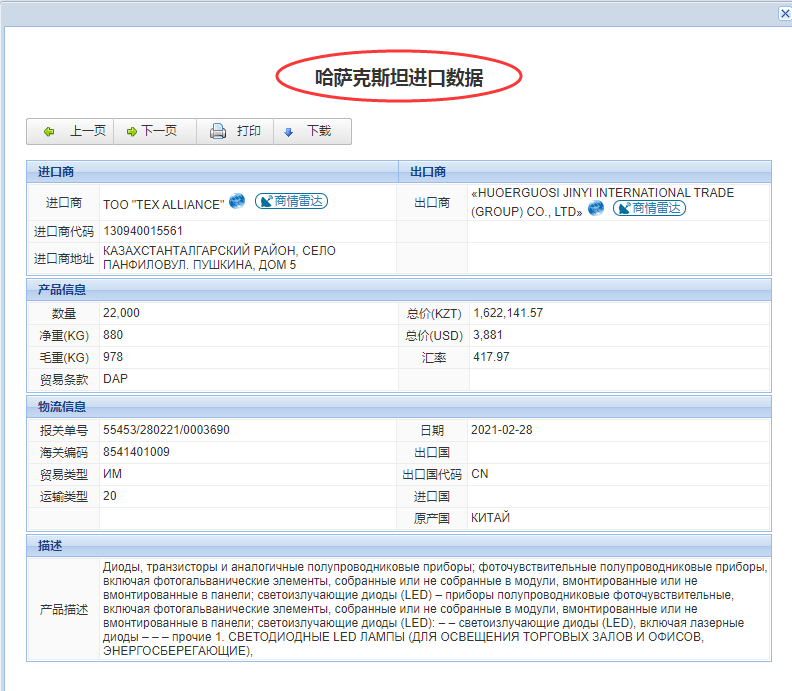Click exporter name HUOERGUOSI JINYI INTERNATIONAL TRADE

pos(602,202)
